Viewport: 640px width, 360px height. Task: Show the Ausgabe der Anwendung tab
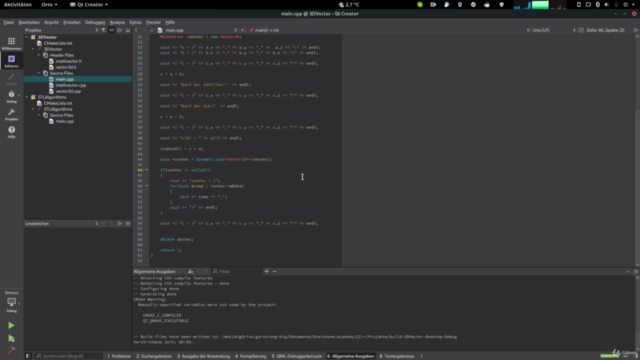[203, 356]
